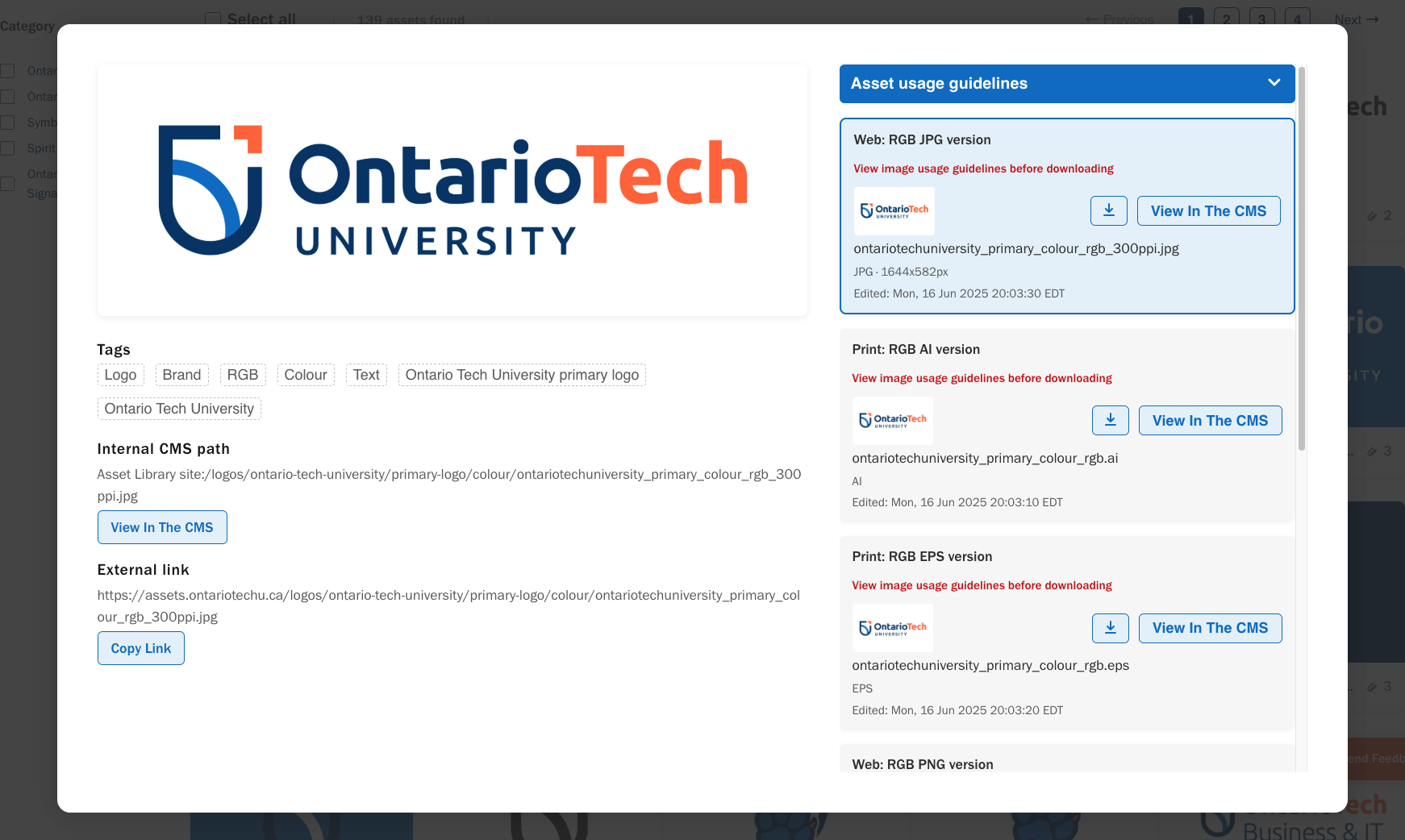
Task: Select the RGB tag
Action: click(243, 375)
